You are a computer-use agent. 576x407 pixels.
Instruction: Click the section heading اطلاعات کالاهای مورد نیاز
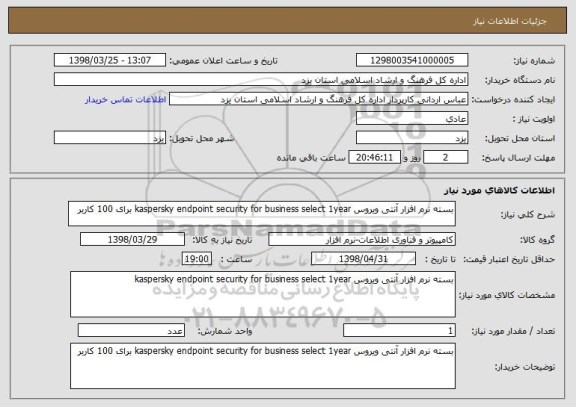tap(499, 190)
